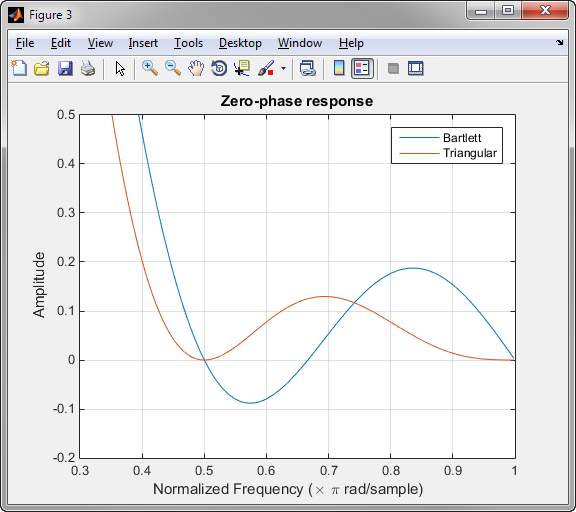This screenshot has height=512, width=576.
Task: Select the Pan hand tool
Action: (196, 68)
